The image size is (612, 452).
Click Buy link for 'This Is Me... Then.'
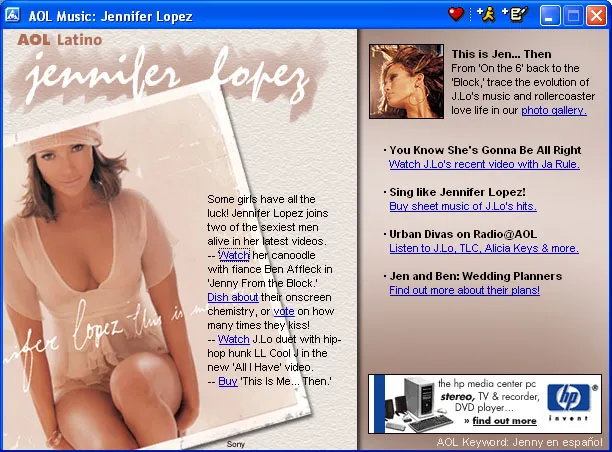click(228, 381)
